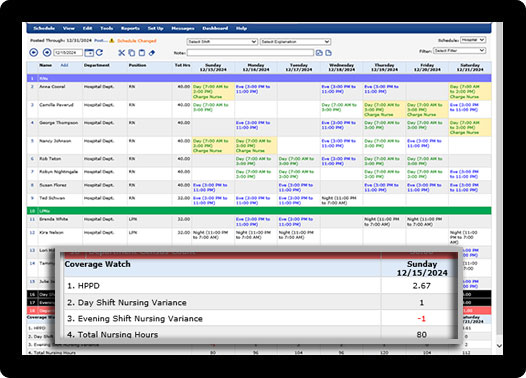
Task: Click the eraser icon
Action: [x=152, y=53]
